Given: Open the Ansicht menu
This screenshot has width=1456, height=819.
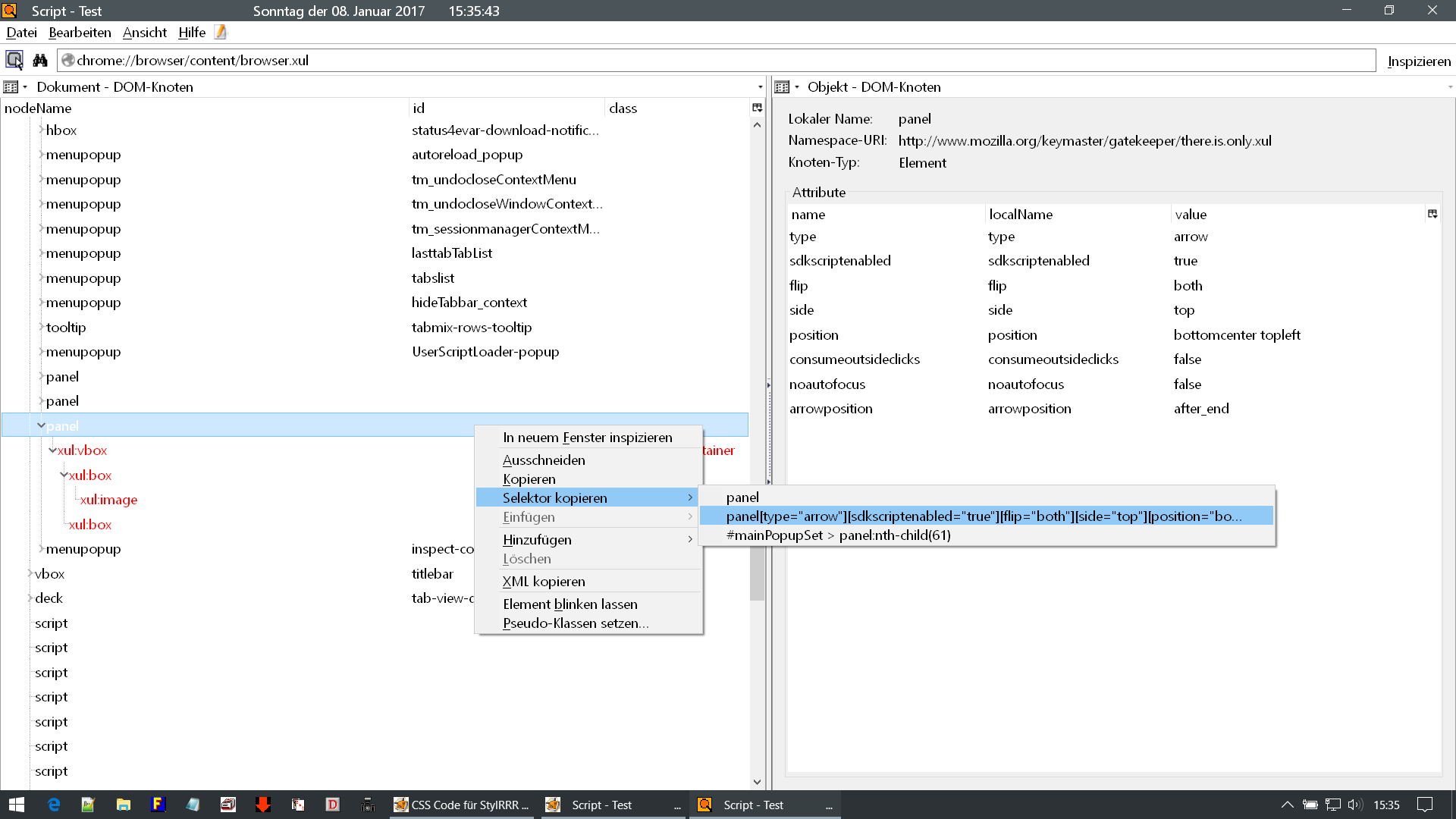Looking at the screenshot, I should click(144, 33).
